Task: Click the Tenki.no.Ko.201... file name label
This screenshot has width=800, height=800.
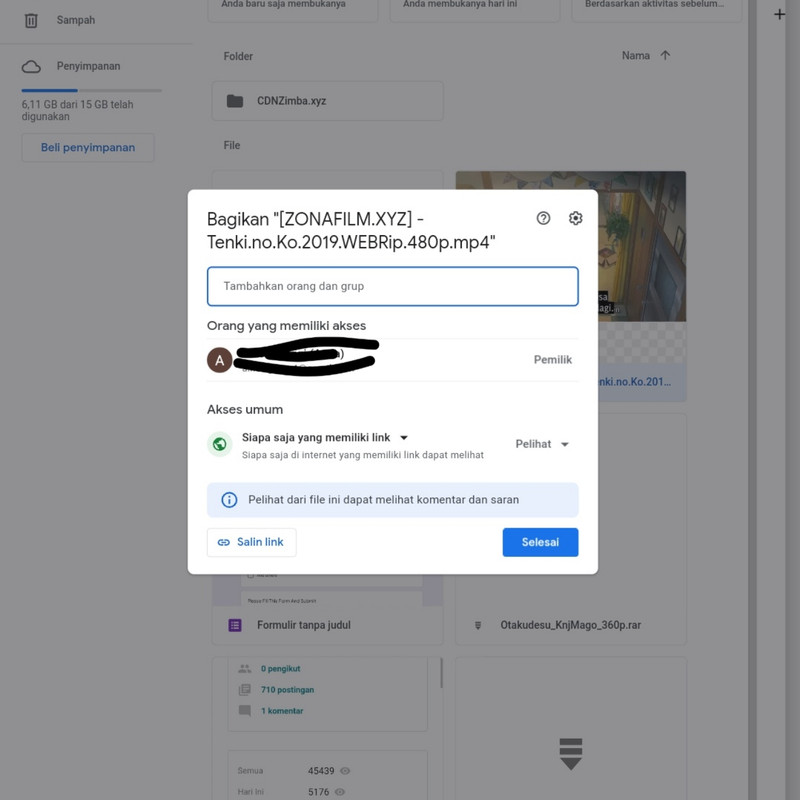Action: pyautogui.click(x=635, y=382)
